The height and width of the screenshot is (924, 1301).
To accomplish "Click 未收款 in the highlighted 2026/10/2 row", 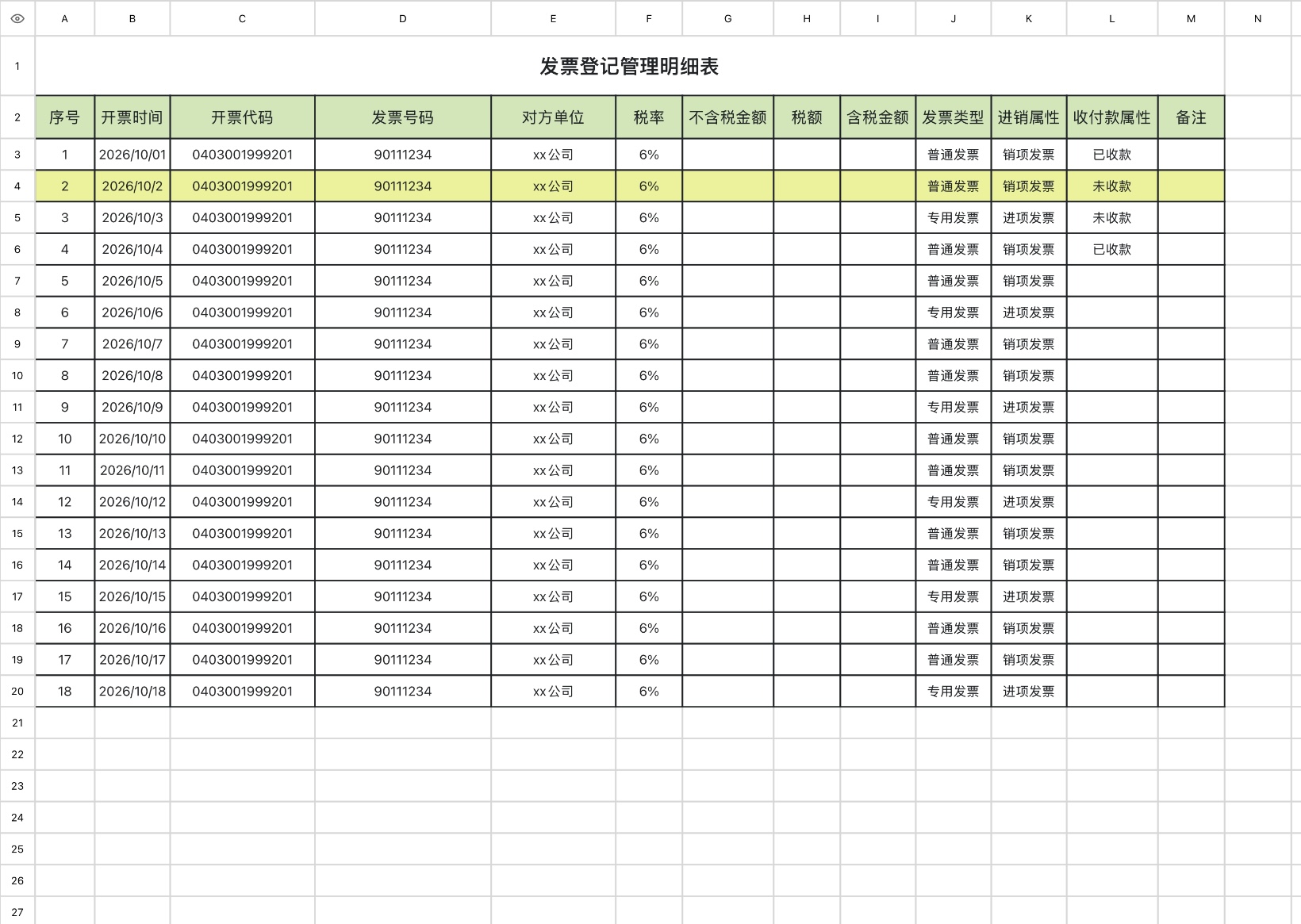I will point(1111,186).
